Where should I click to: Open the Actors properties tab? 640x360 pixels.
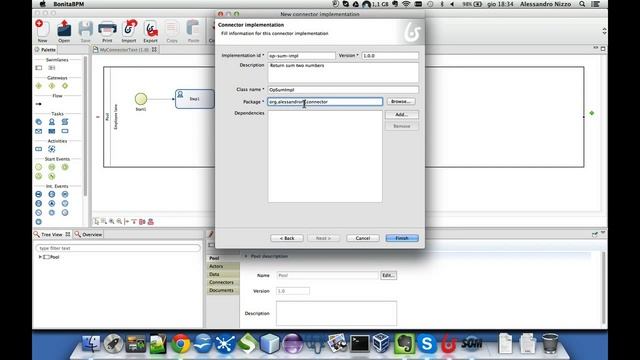(222, 266)
